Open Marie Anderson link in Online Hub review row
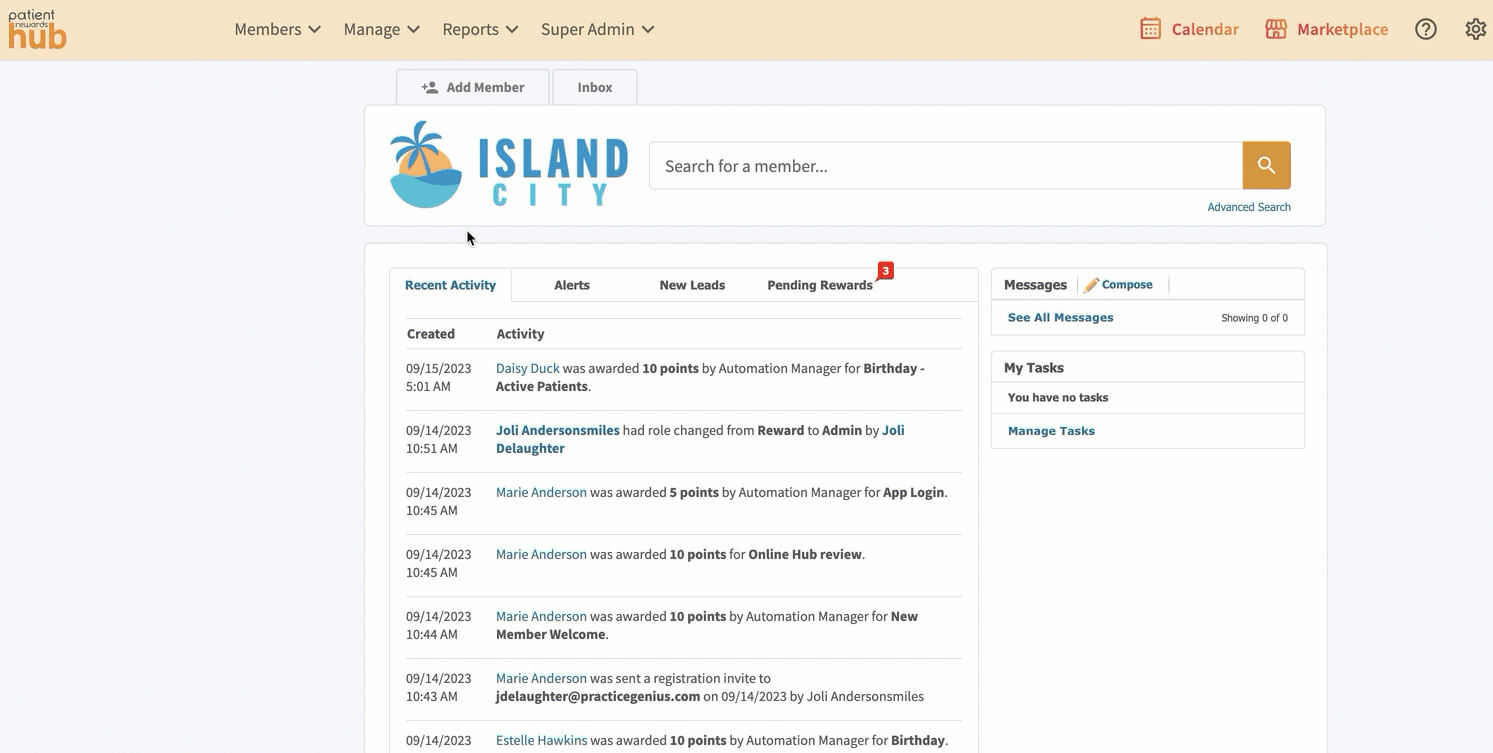This screenshot has width=1493, height=753. (x=541, y=554)
